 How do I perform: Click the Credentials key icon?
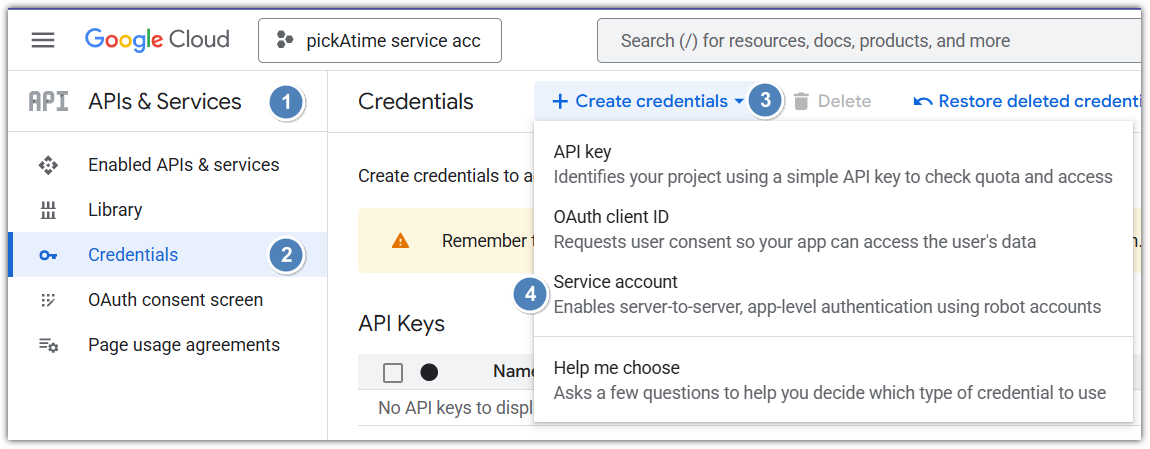tap(48, 255)
